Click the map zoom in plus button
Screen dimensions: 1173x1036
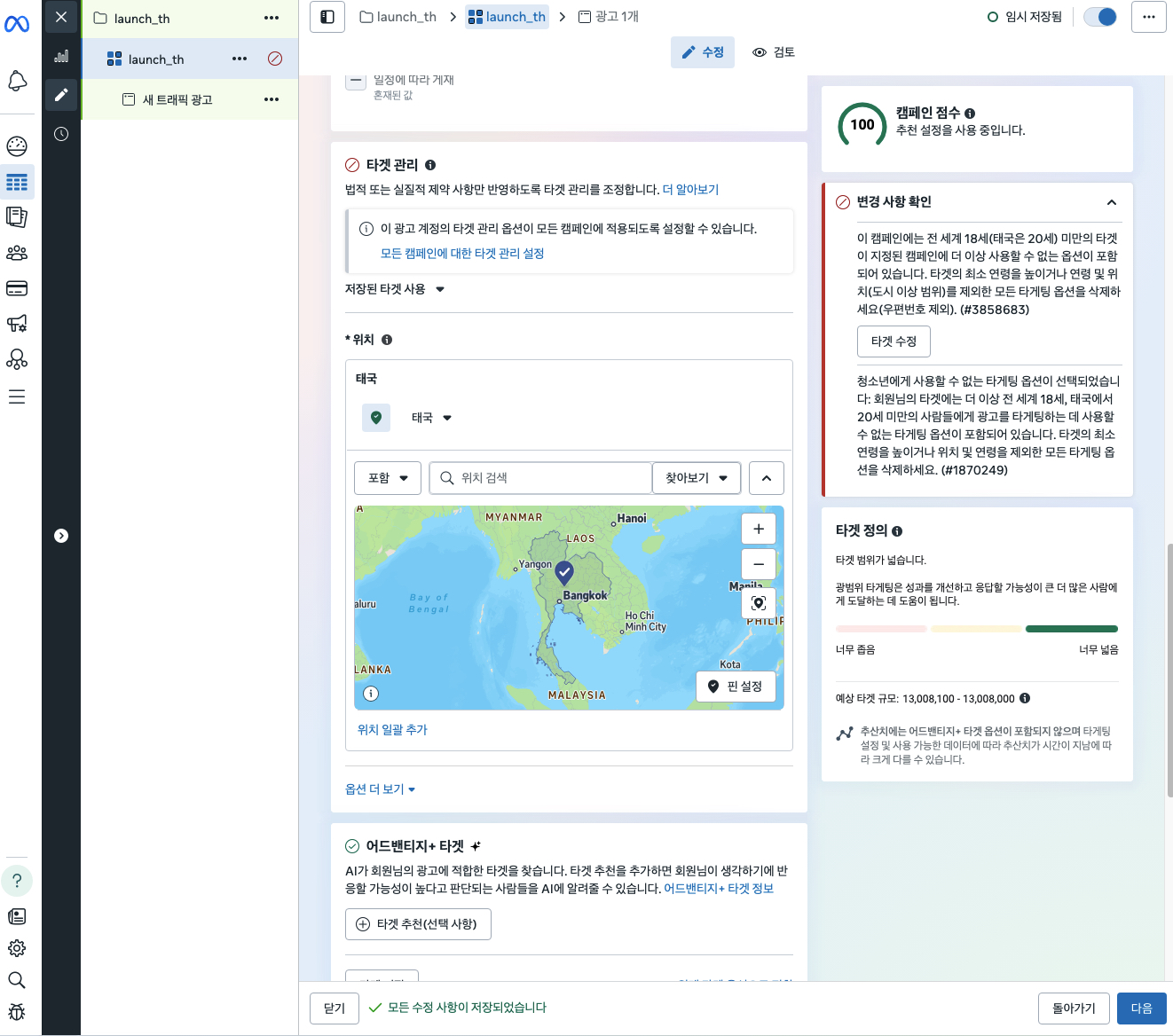click(759, 529)
